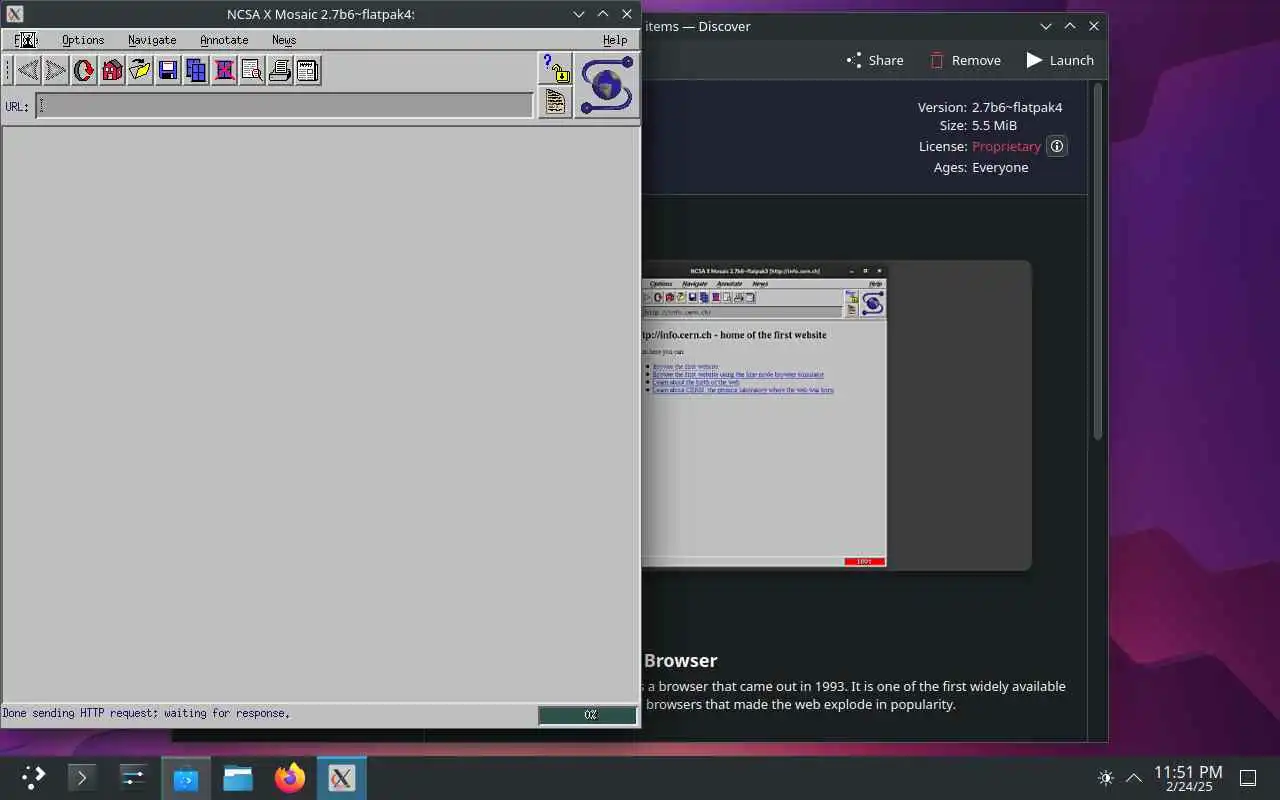Click the Ages Everyone text in Discover

click(981, 167)
